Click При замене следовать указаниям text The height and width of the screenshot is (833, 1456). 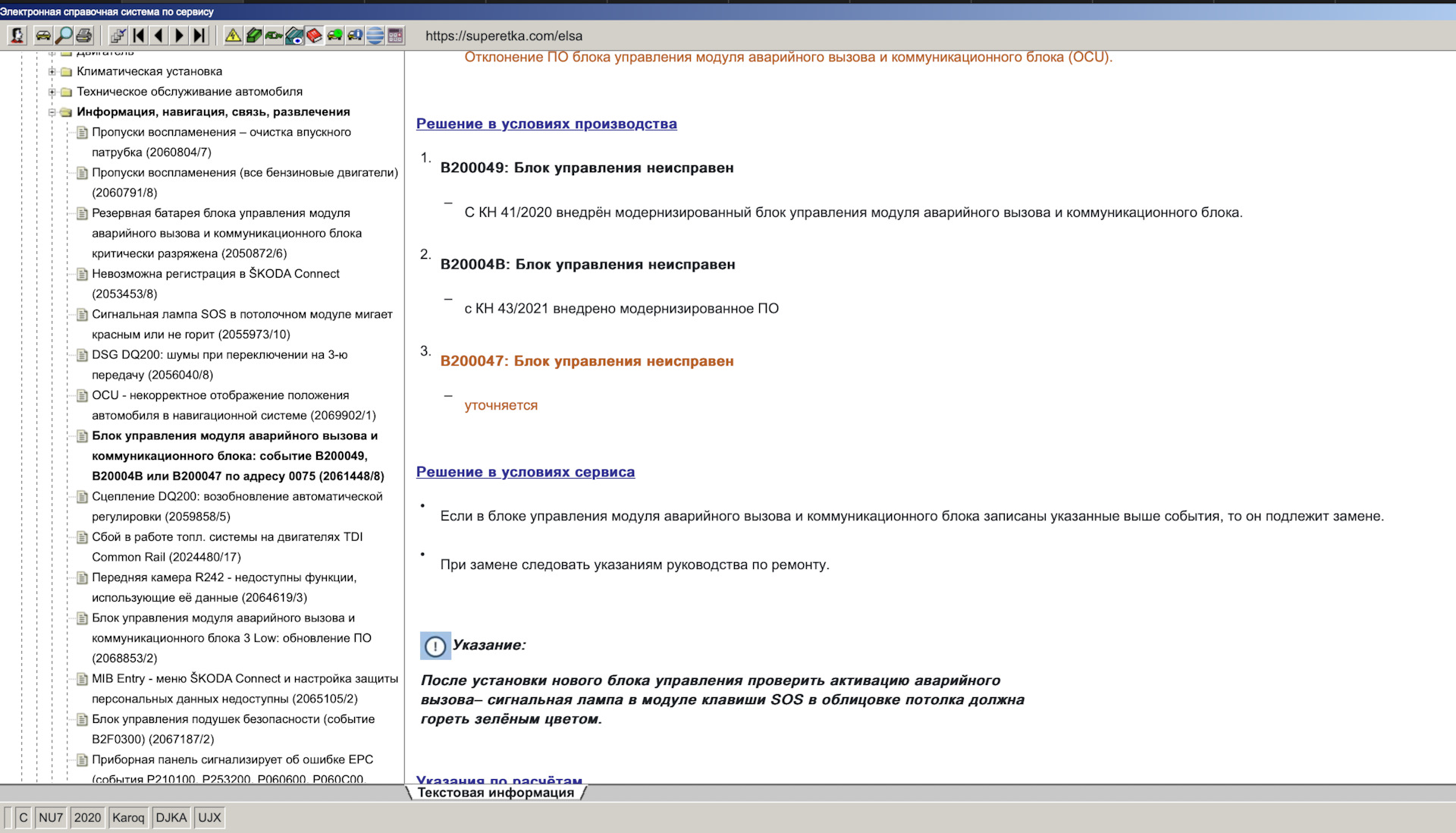point(635,564)
